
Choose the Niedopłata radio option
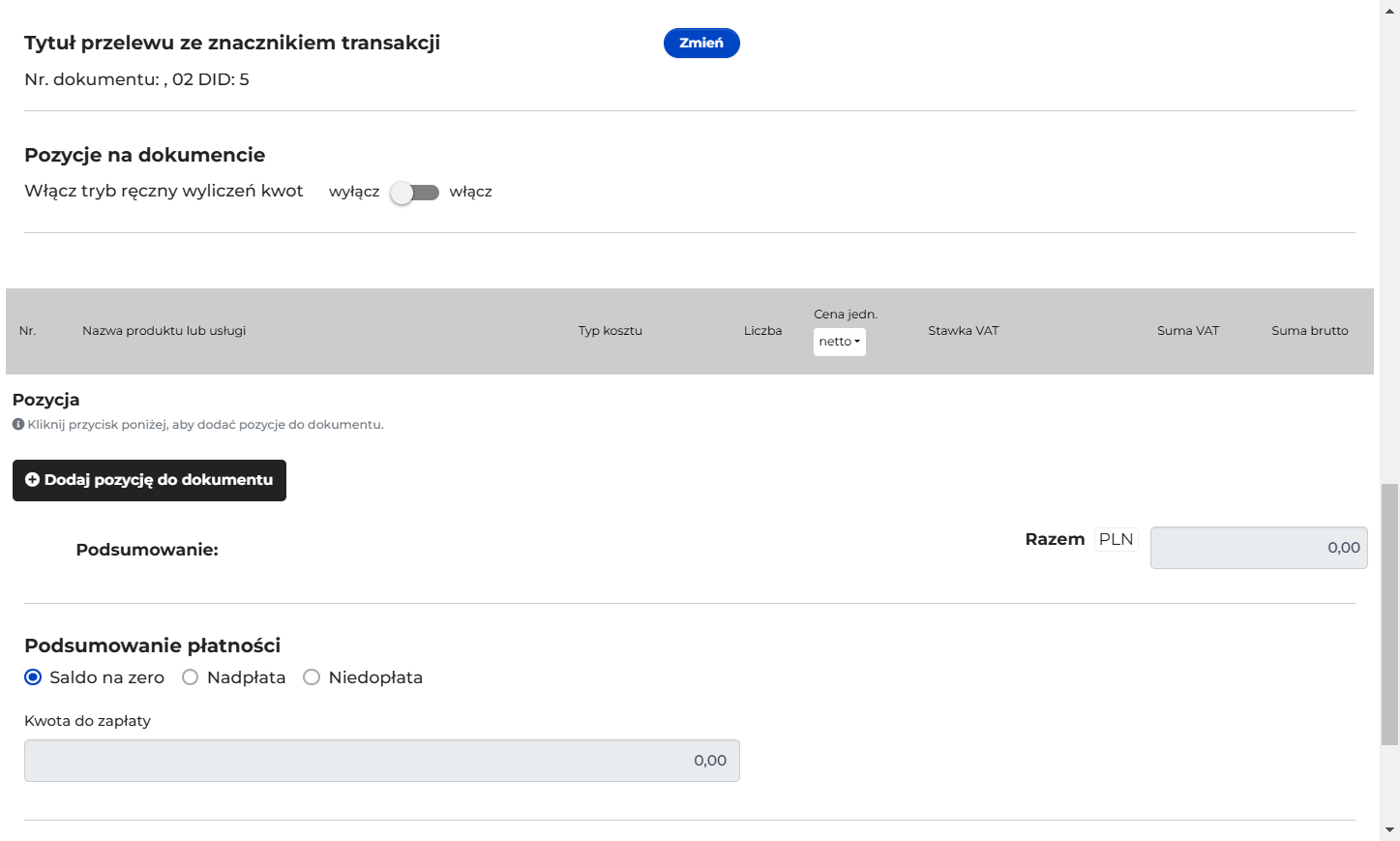coord(312,677)
